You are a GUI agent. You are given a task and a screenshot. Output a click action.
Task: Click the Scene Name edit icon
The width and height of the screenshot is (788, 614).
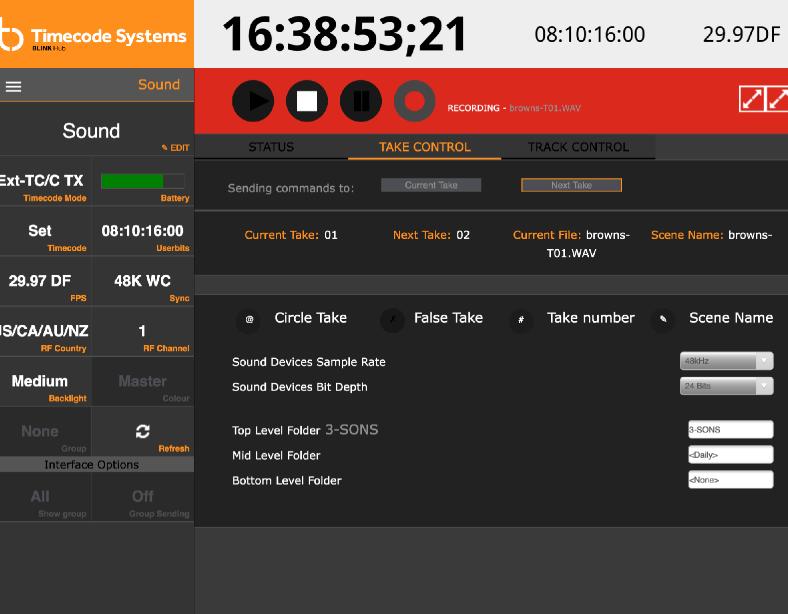(x=662, y=320)
